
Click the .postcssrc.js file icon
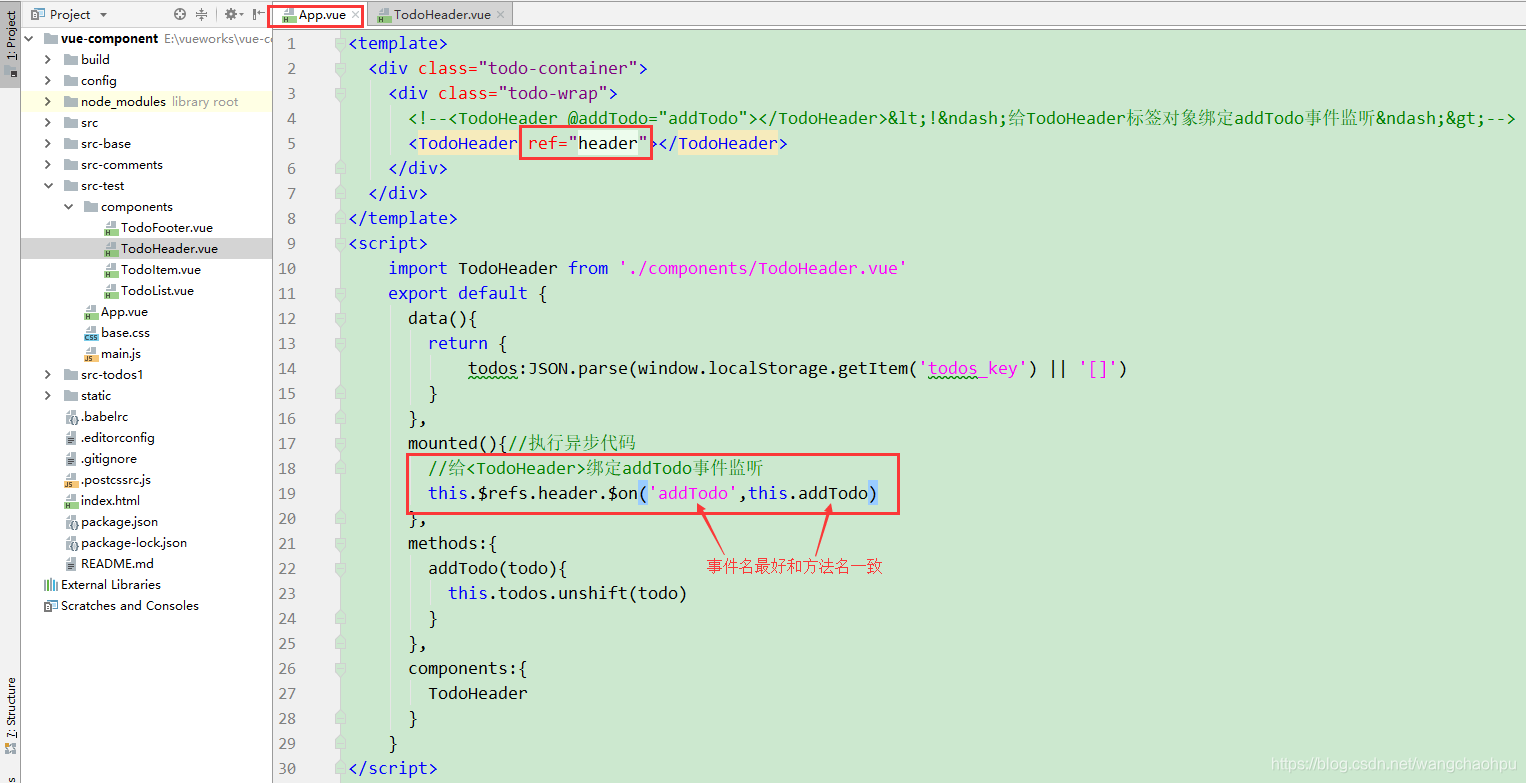tap(71, 480)
